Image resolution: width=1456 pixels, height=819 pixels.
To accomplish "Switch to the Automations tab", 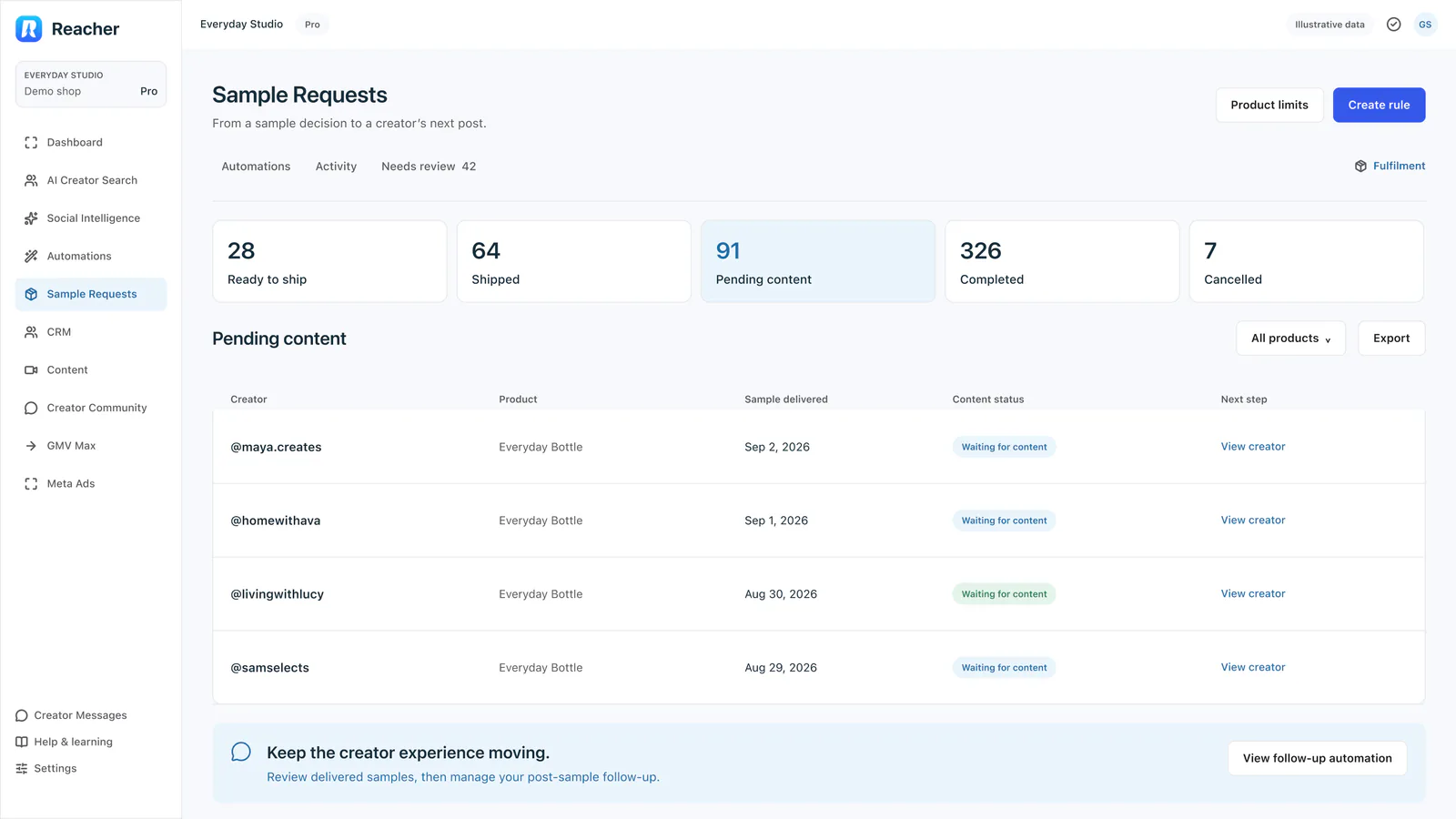I will pyautogui.click(x=256, y=167).
